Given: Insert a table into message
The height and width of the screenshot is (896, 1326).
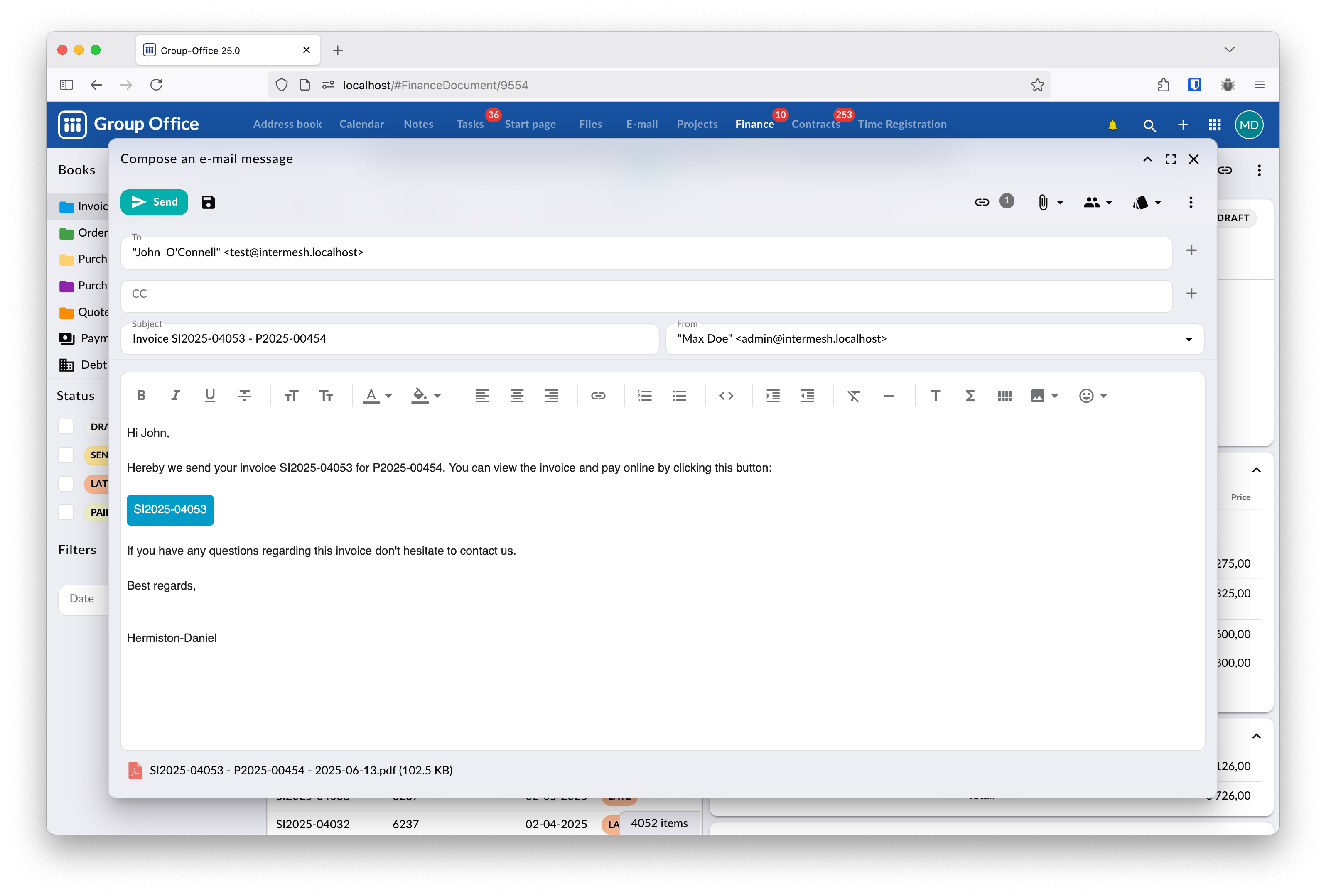Looking at the screenshot, I should 1005,395.
